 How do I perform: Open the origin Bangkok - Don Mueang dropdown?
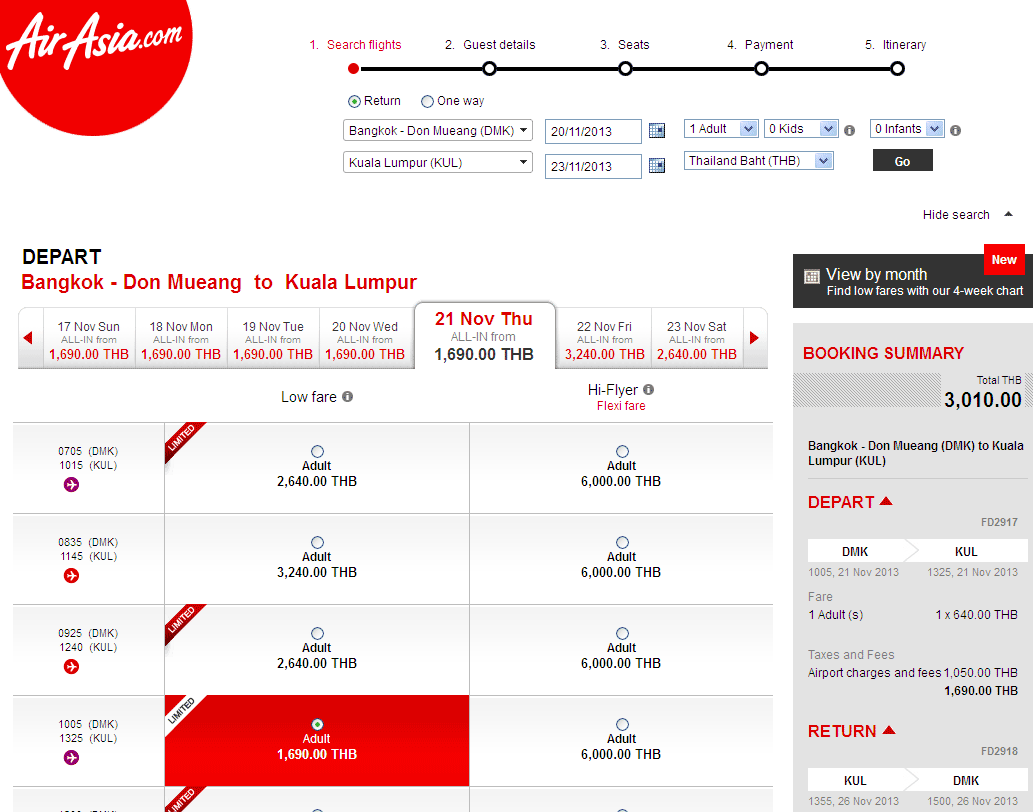[x=437, y=130]
